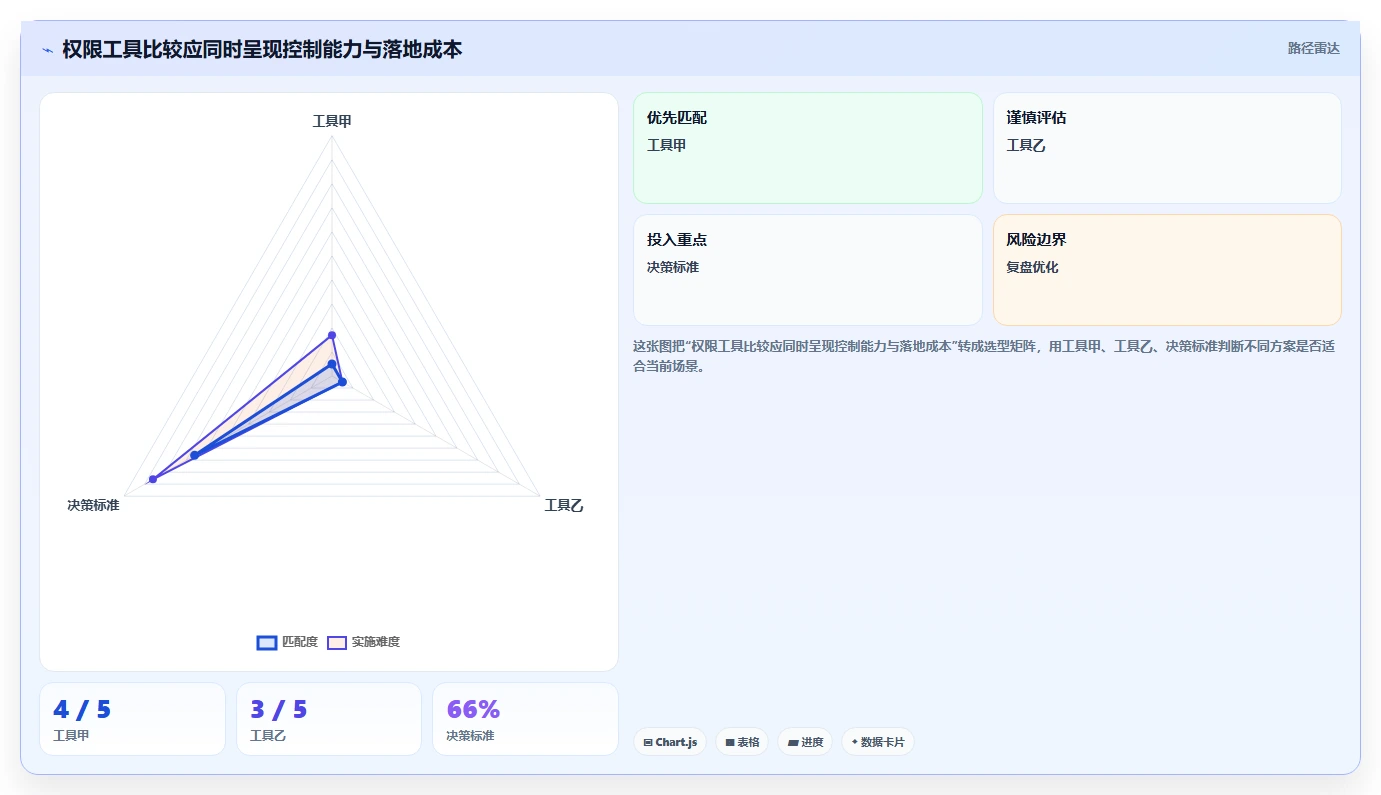This screenshot has height=795, width=1381.
Task: Click the 4 / 5 工具甲 stat card
Action: coord(132,719)
